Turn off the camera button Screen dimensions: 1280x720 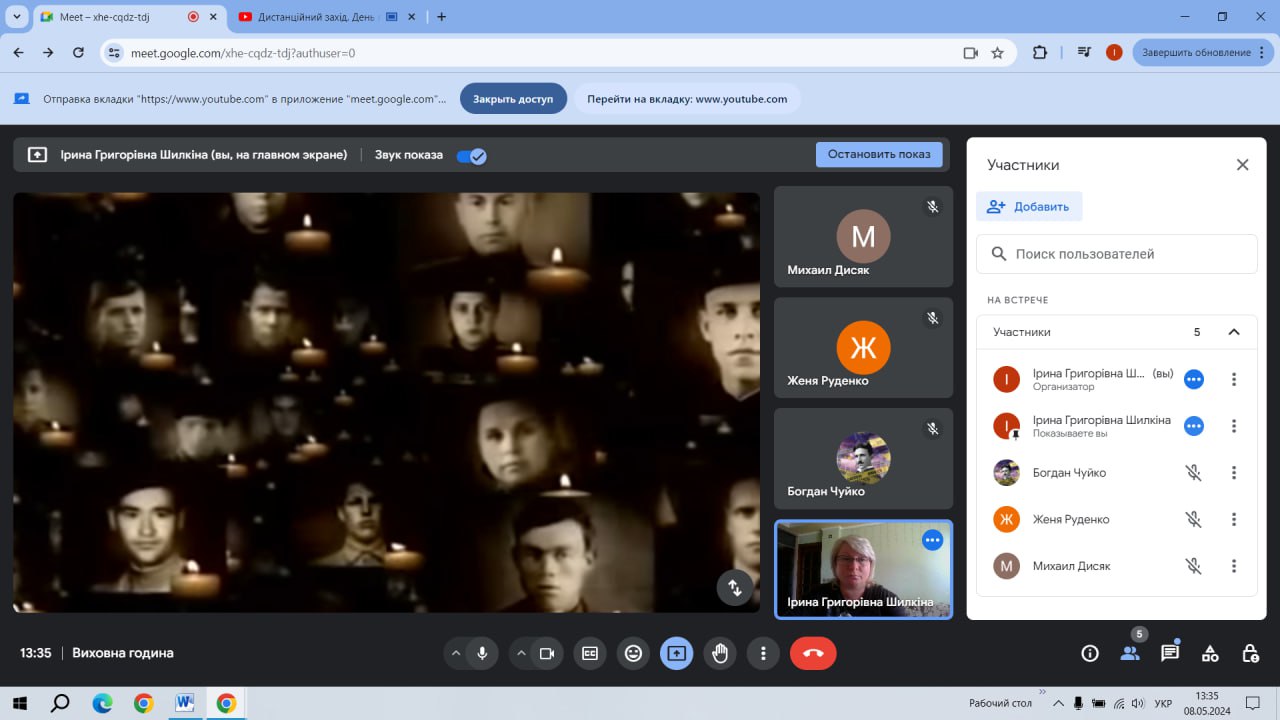tap(547, 653)
